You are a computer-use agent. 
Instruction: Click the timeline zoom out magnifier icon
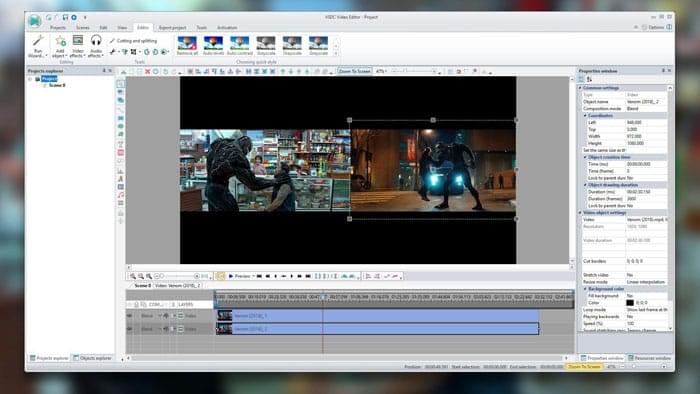[141, 276]
